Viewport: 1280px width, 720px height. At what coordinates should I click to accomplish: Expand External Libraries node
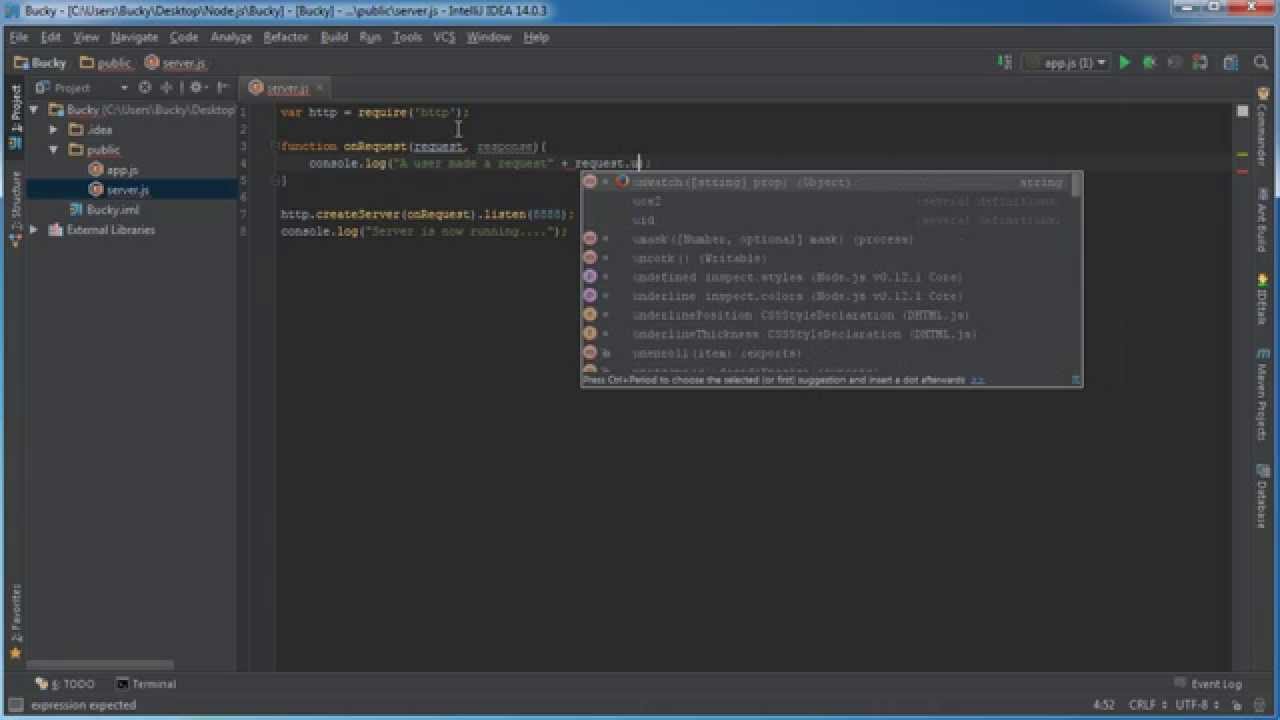pos(34,230)
